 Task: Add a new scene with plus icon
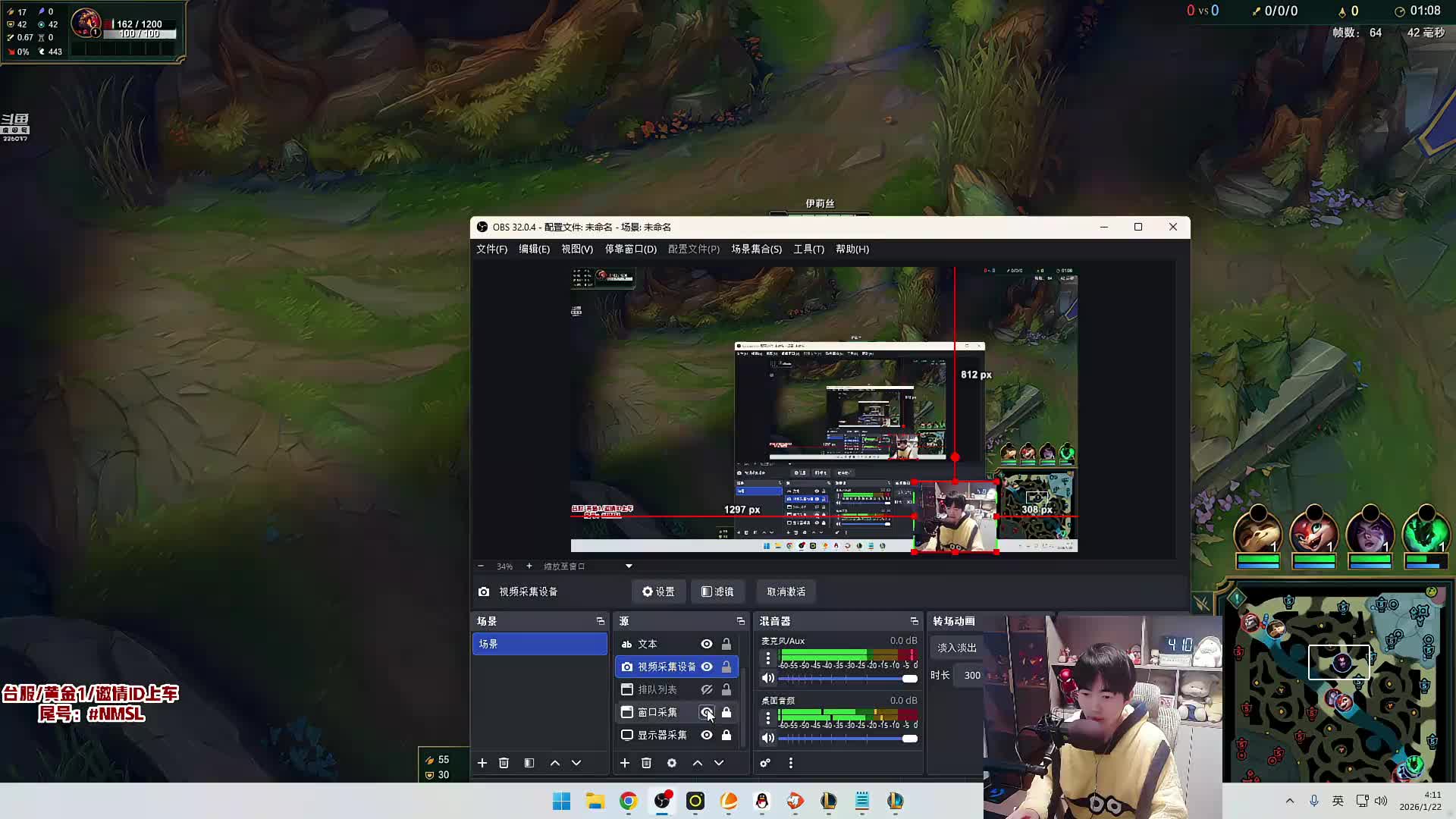pos(482,763)
